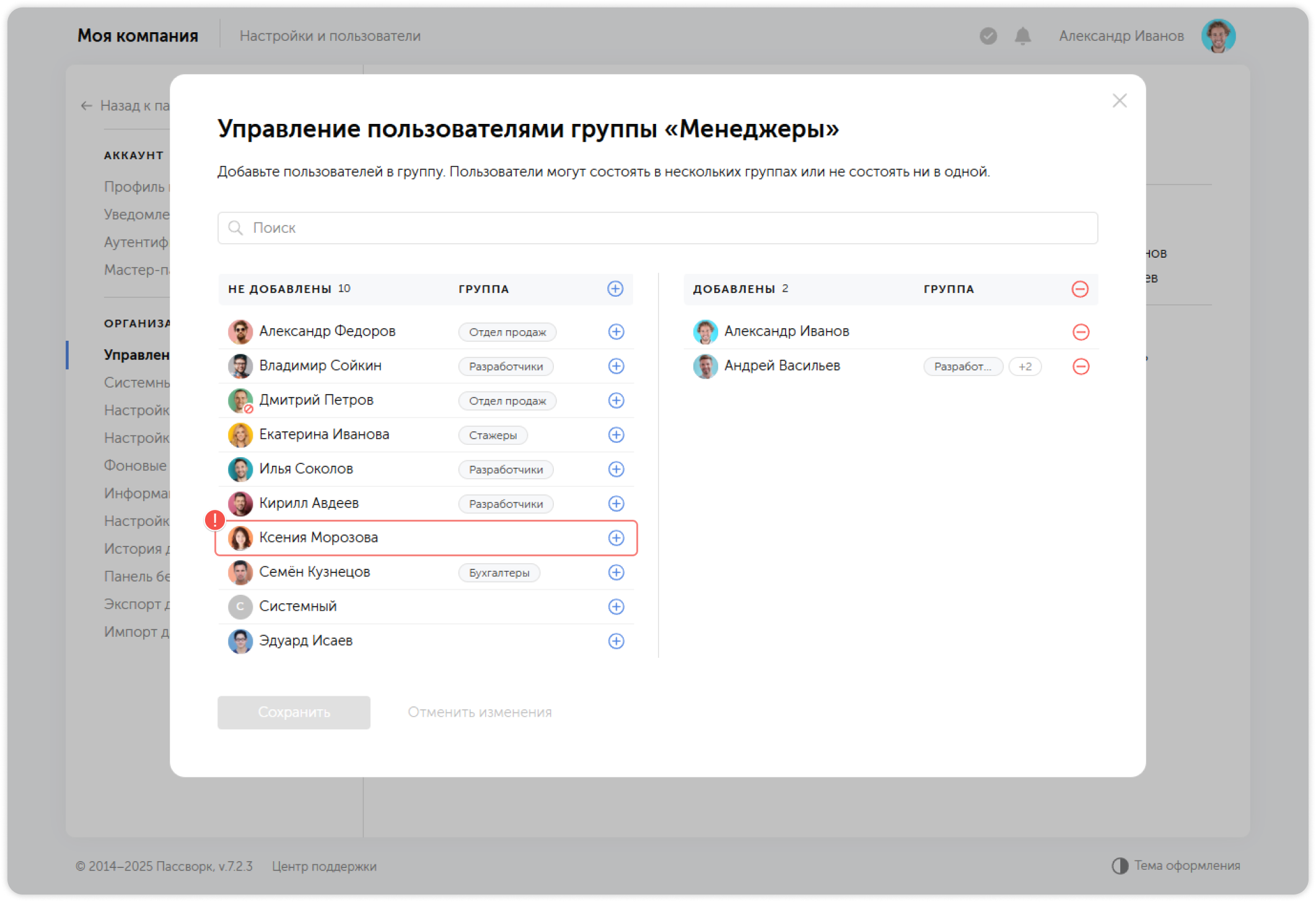Click the Назад back arrow link

click(86, 106)
